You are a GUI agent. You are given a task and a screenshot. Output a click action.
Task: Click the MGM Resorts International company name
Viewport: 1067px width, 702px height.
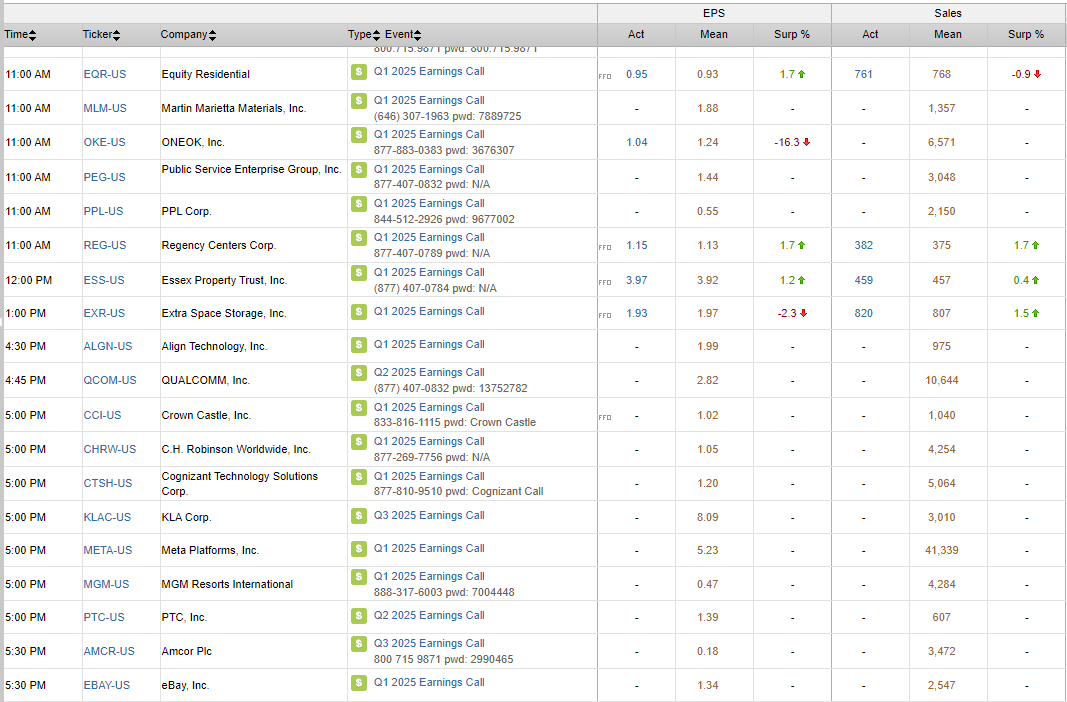tap(227, 584)
